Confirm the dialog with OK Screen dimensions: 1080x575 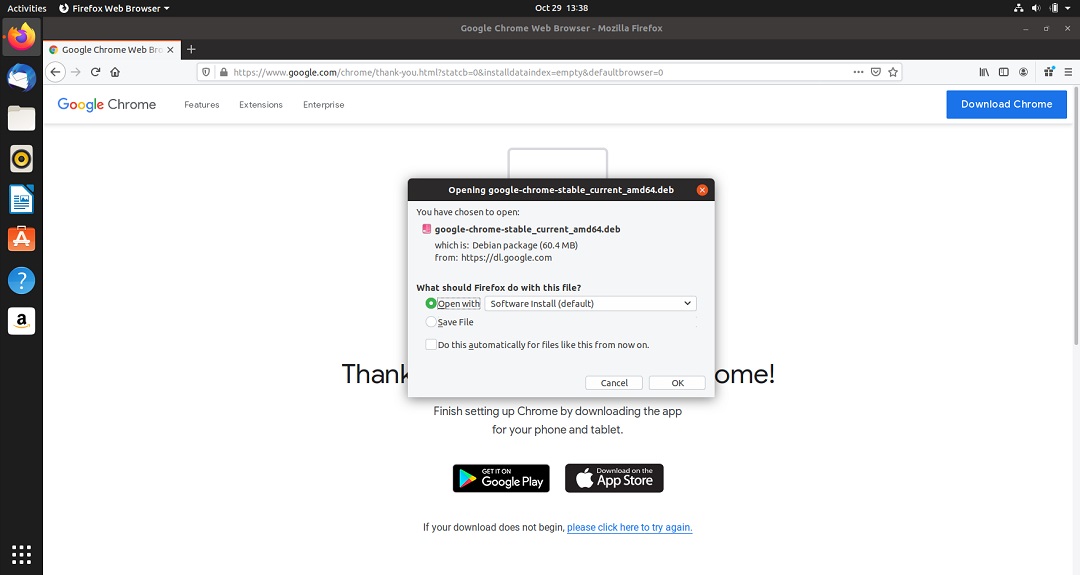click(677, 383)
